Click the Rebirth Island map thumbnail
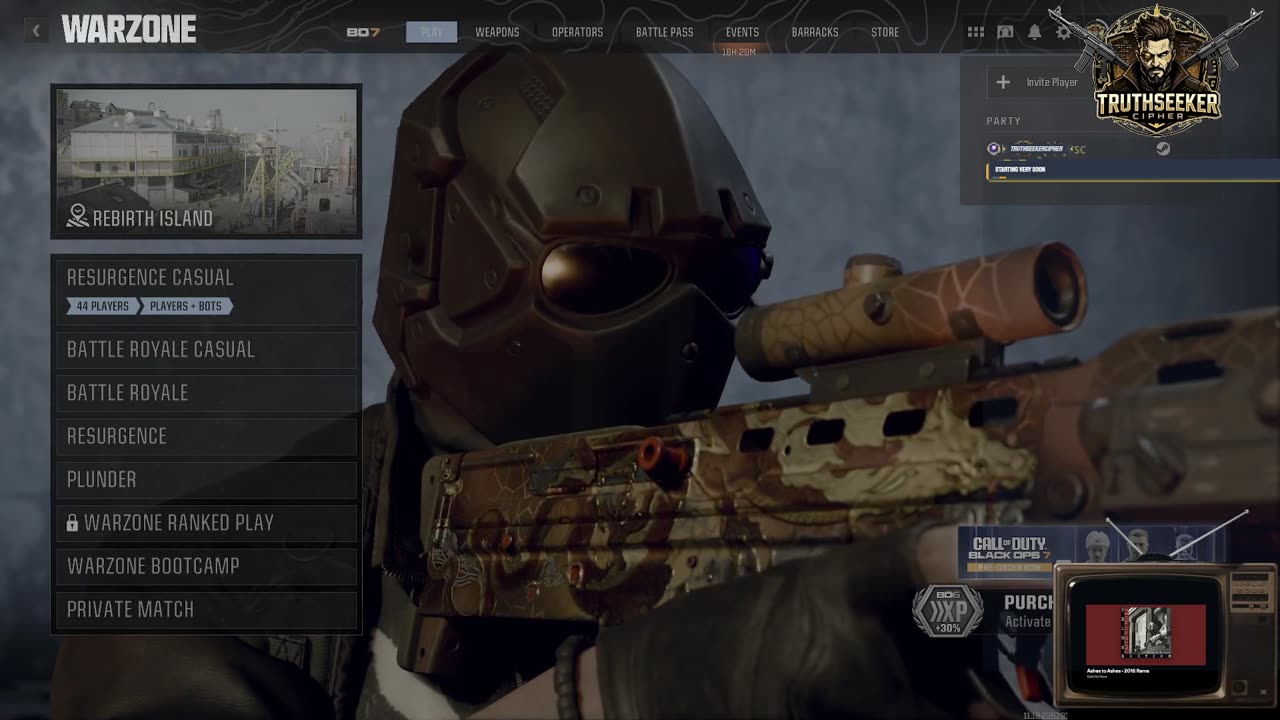 coord(206,161)
